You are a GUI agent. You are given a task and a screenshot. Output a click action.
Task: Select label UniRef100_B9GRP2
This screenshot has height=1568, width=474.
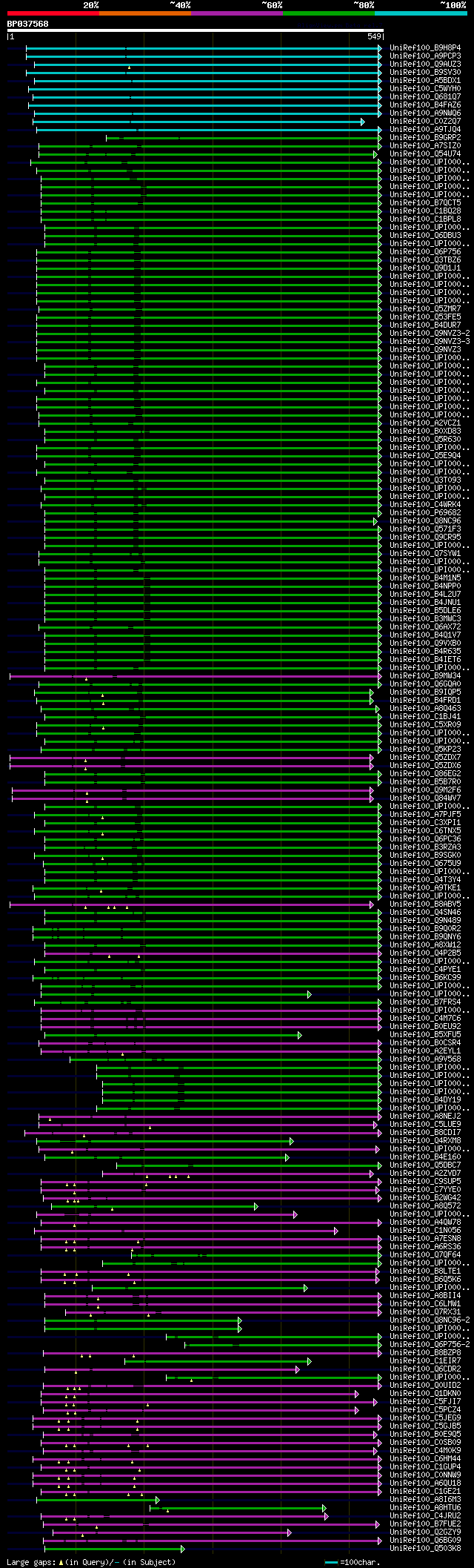425,138
